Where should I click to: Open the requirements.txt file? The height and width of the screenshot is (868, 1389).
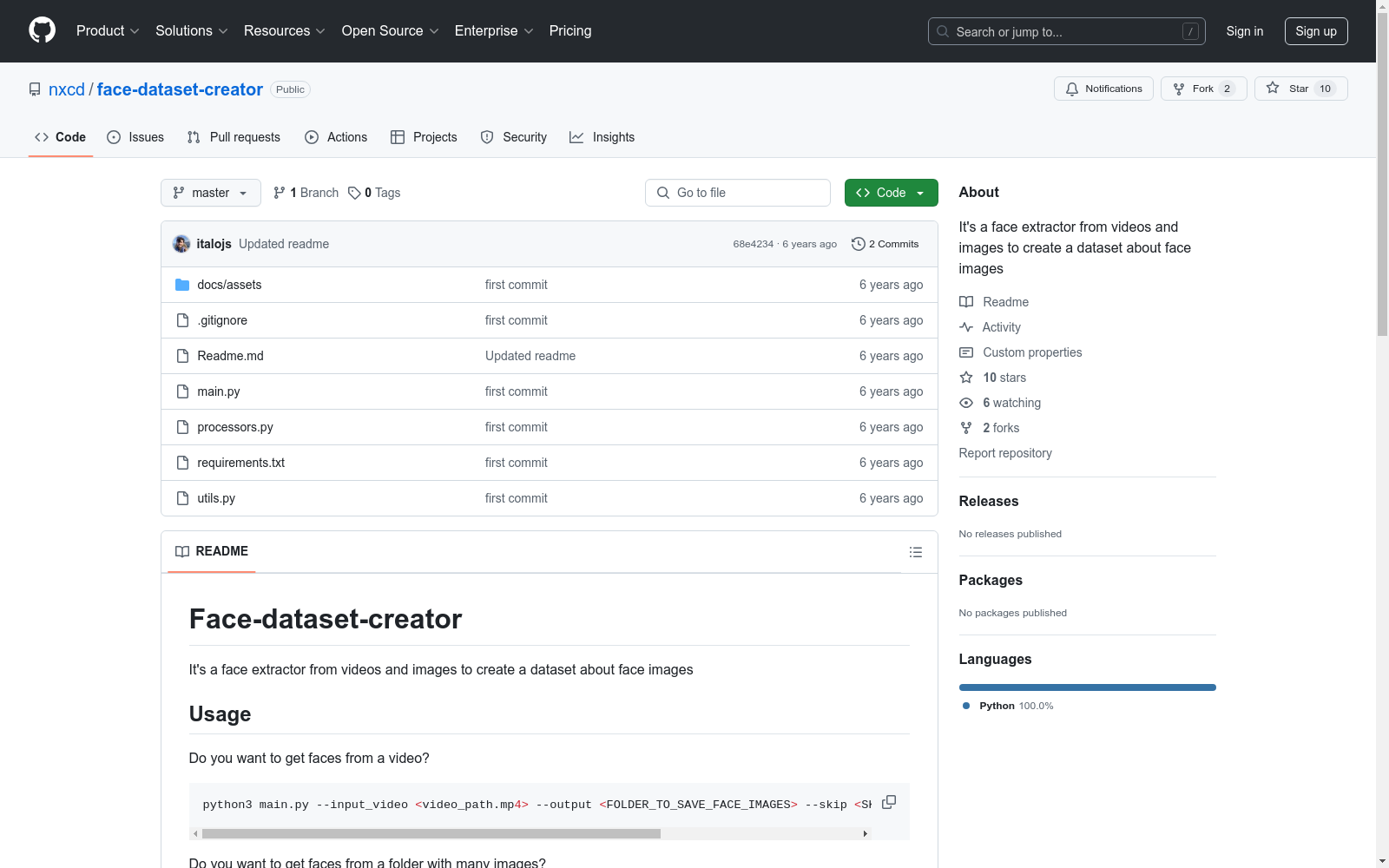[x=241, y=463]
